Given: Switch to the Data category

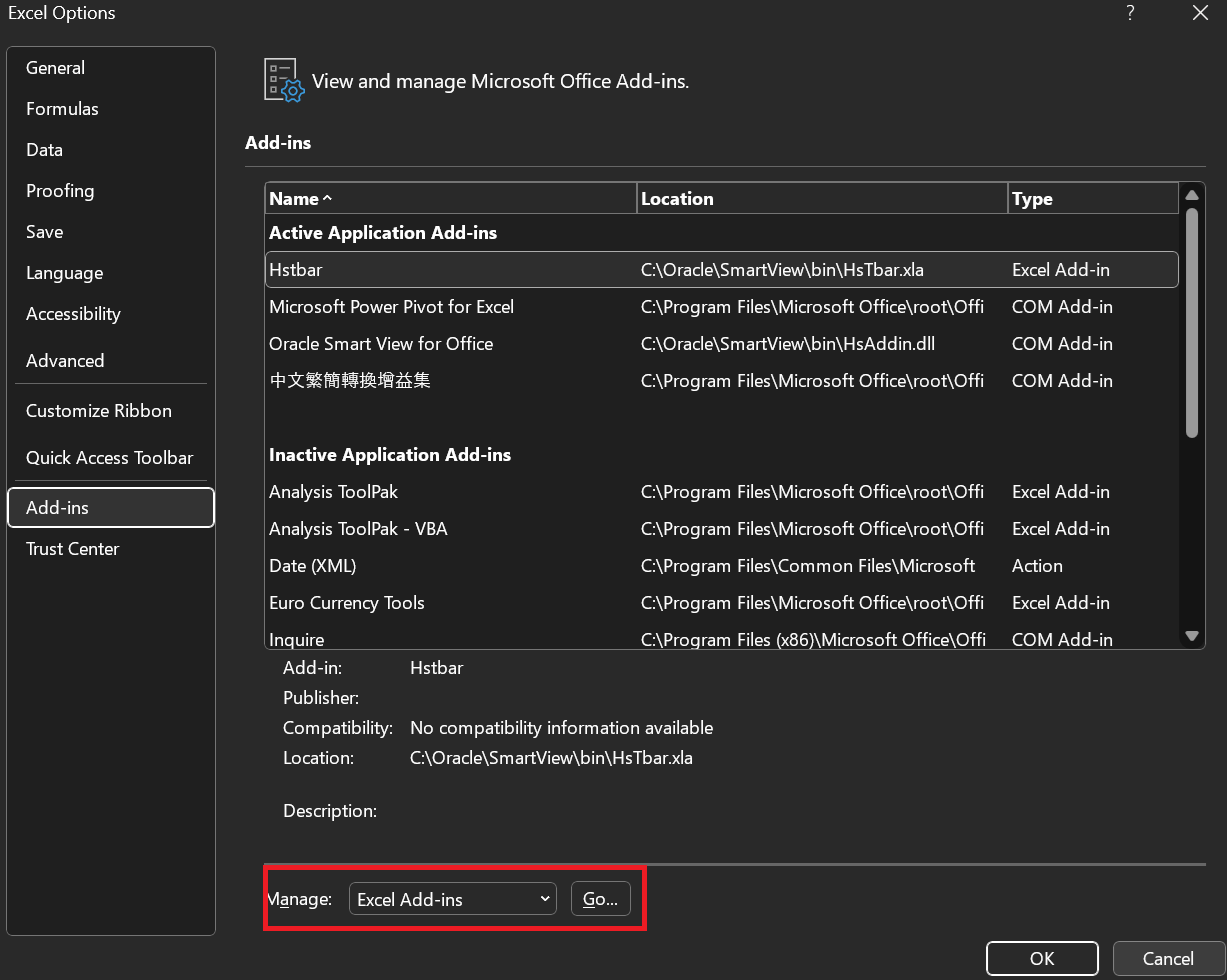Looking at the screenshot, I should (x=110, y=150).
